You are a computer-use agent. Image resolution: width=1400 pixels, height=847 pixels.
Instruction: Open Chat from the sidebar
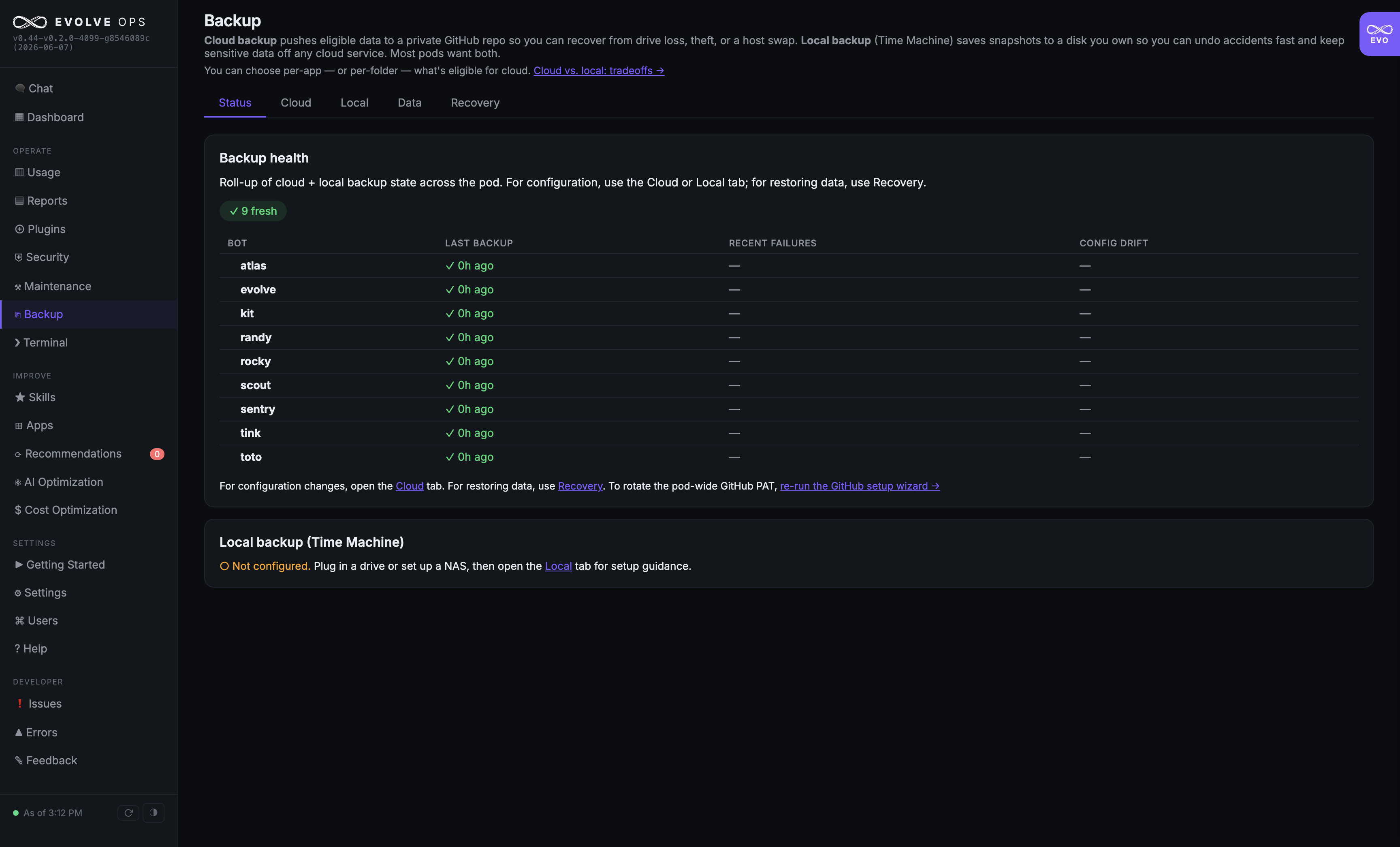[x=89, y=88]
